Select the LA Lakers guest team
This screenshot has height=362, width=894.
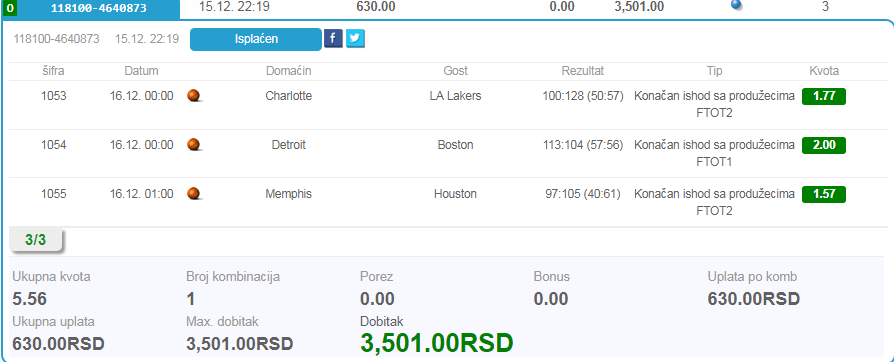click(456, 96)
